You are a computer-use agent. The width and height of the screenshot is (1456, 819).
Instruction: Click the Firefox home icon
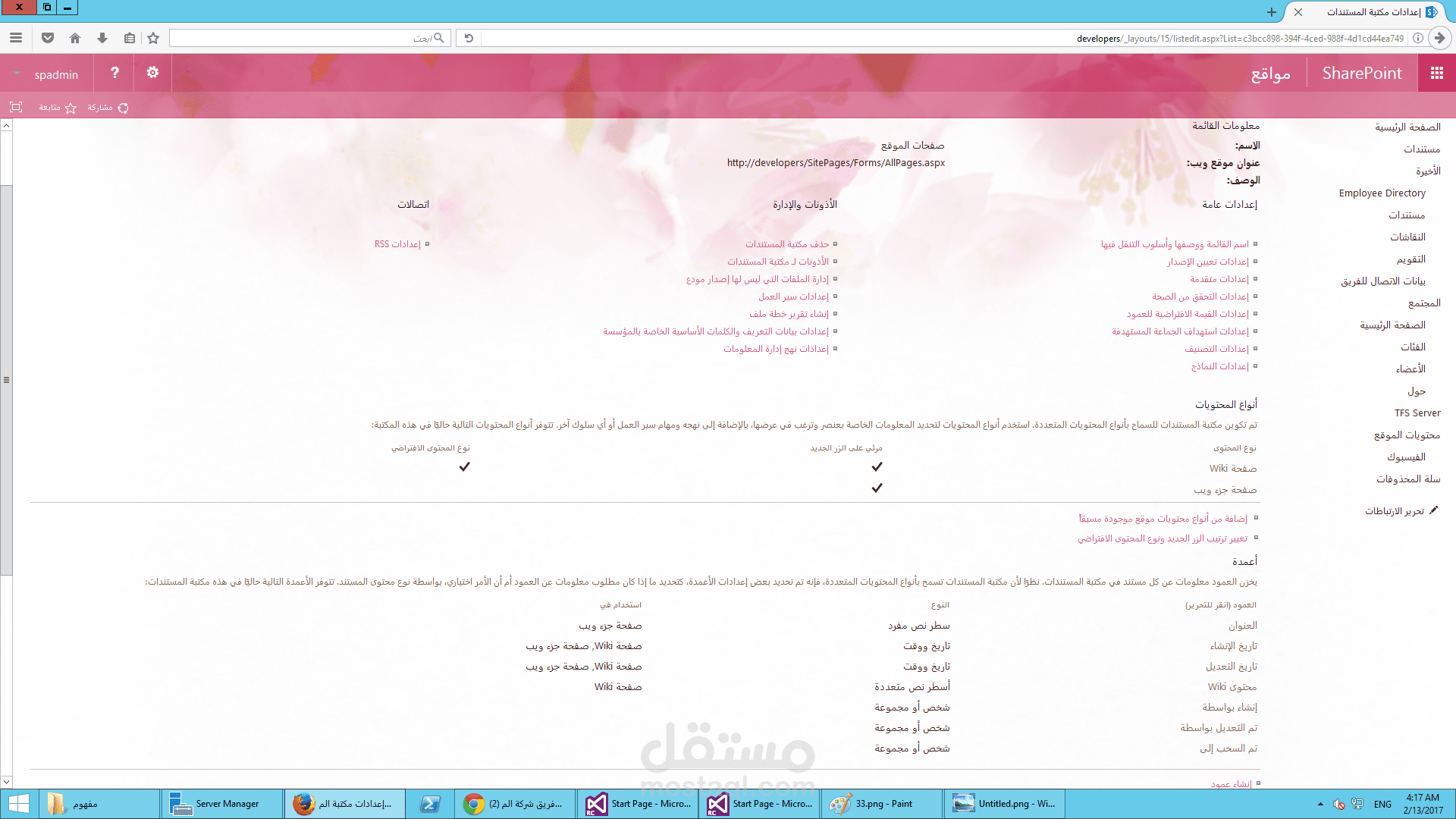(x=74, y=38)
